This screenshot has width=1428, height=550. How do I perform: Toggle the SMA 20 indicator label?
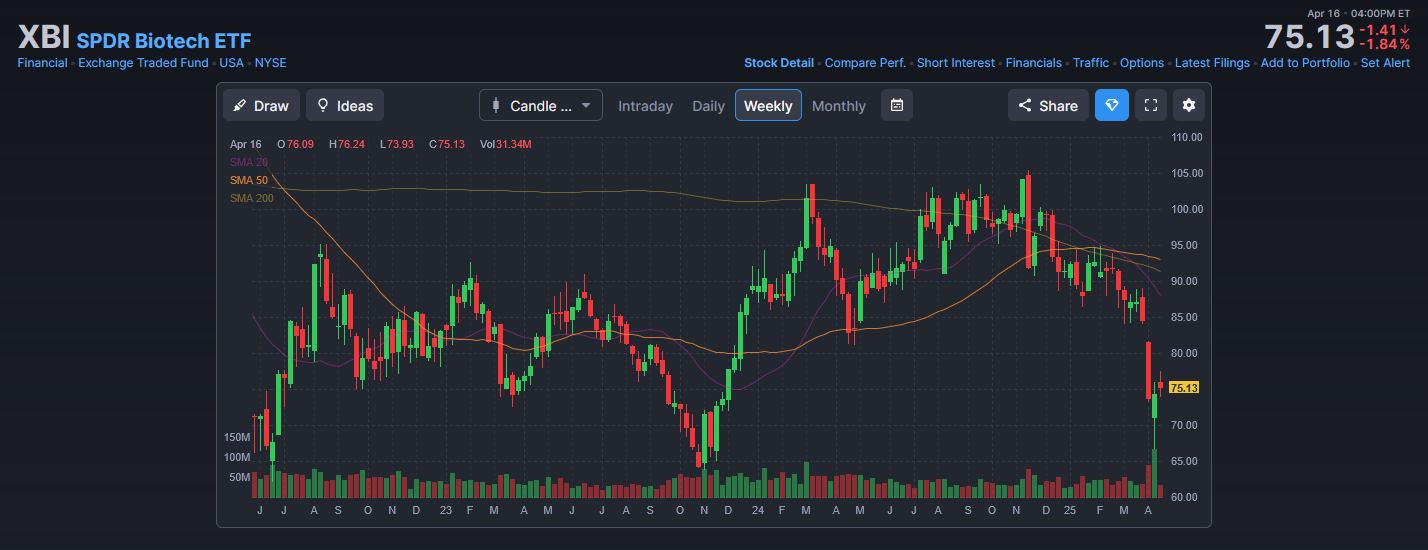pos(249,162)
